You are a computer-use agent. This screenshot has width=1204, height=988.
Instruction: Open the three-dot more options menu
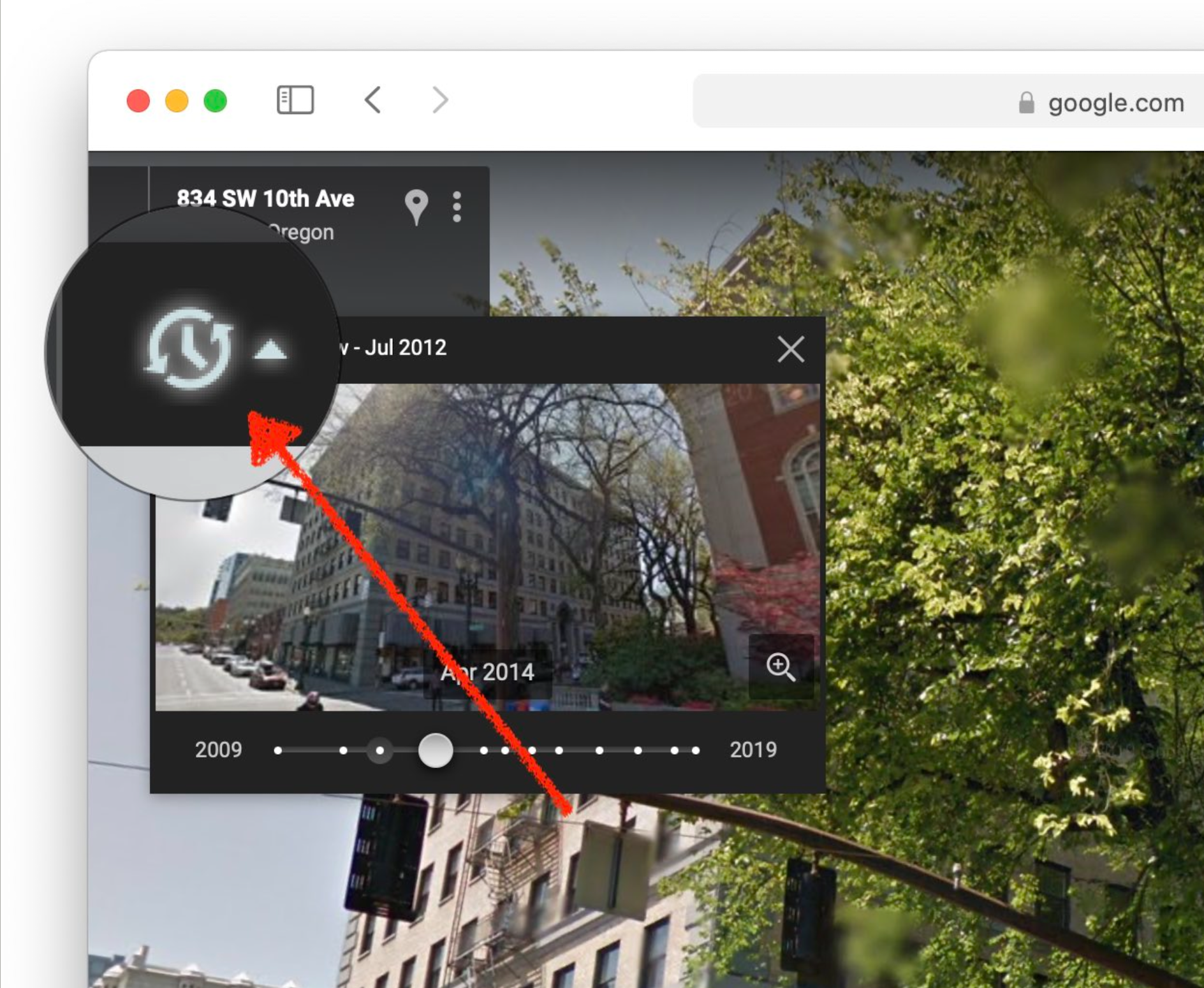457,207
